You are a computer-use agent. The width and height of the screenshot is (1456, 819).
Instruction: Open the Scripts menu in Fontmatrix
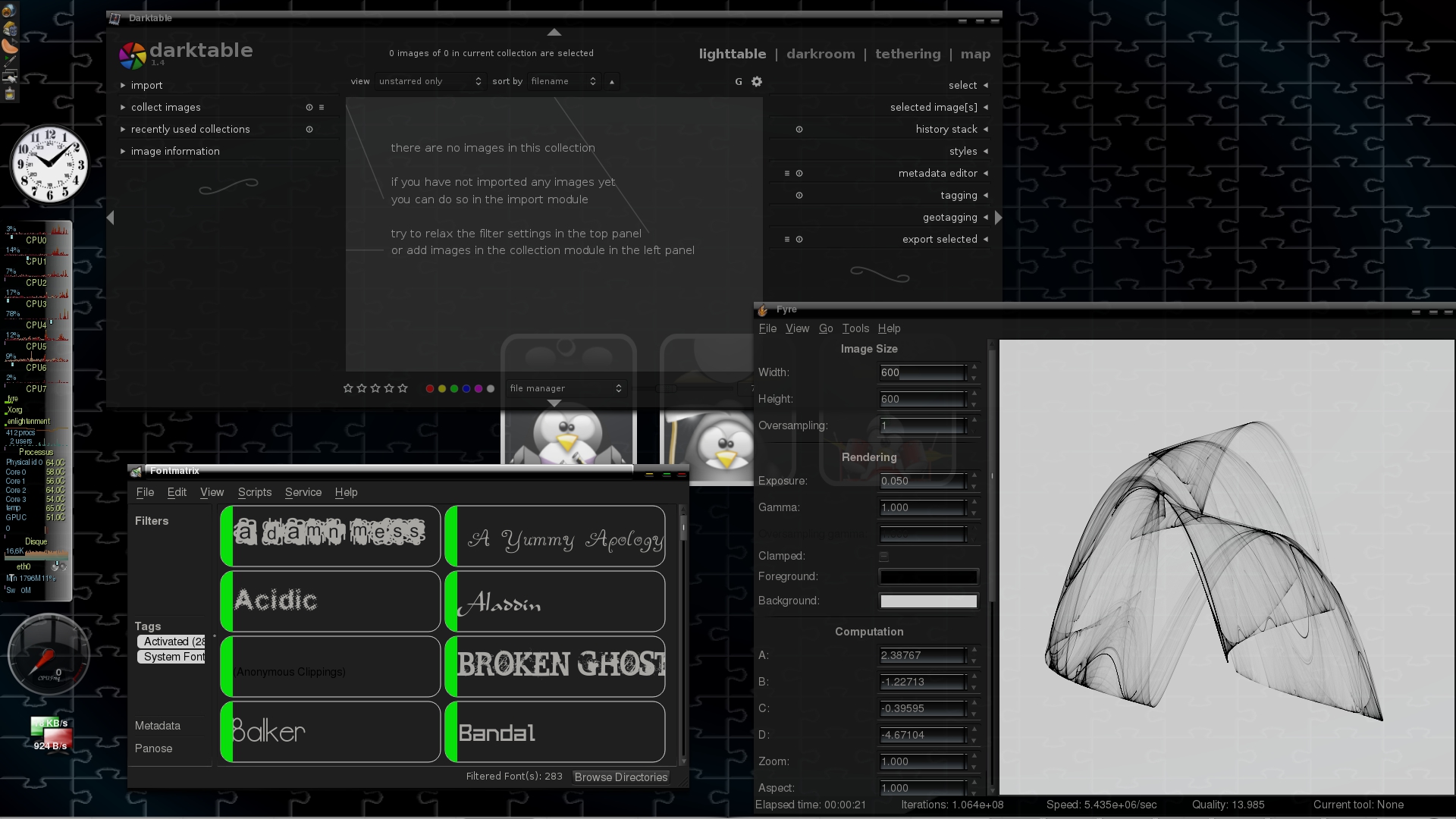255,492
